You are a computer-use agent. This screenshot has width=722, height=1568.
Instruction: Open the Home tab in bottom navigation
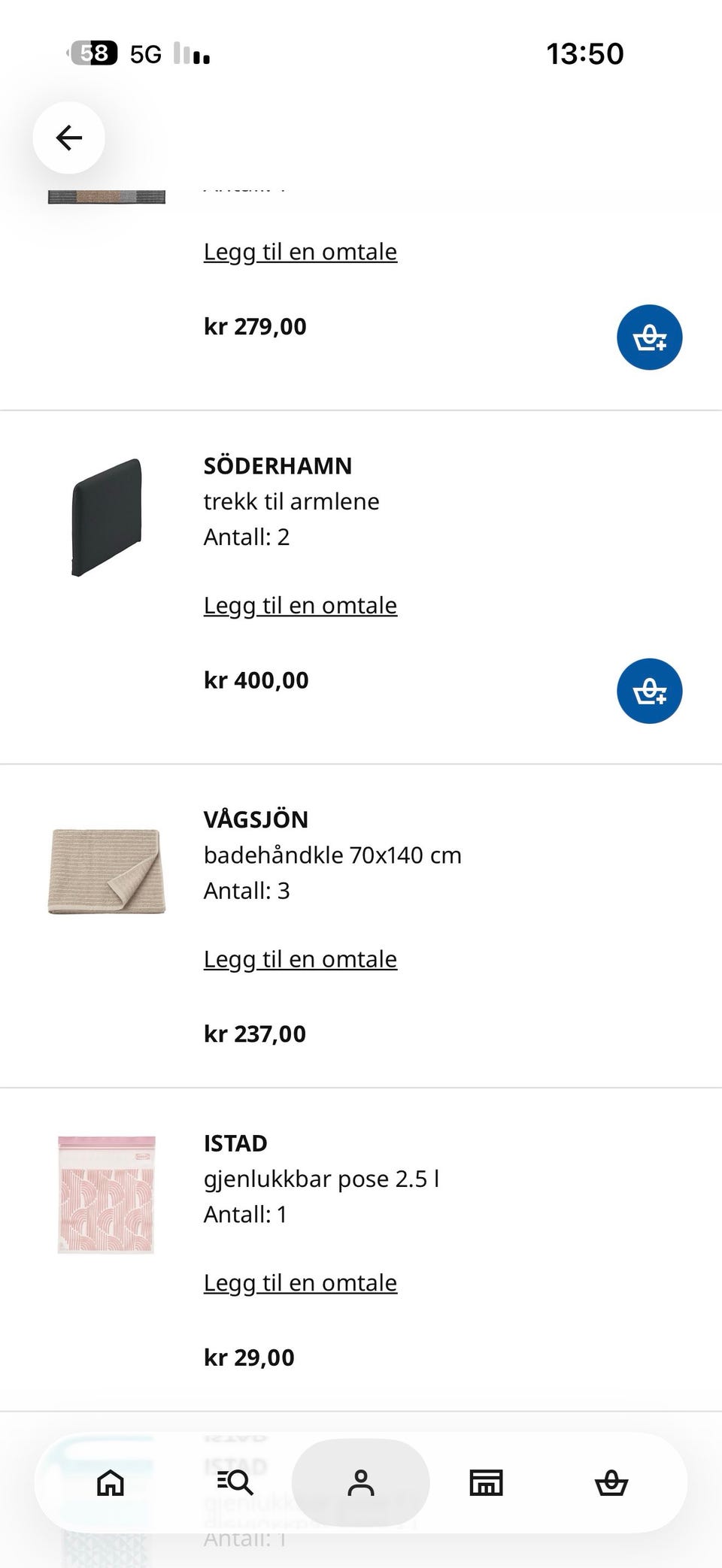pos(111,1482)
